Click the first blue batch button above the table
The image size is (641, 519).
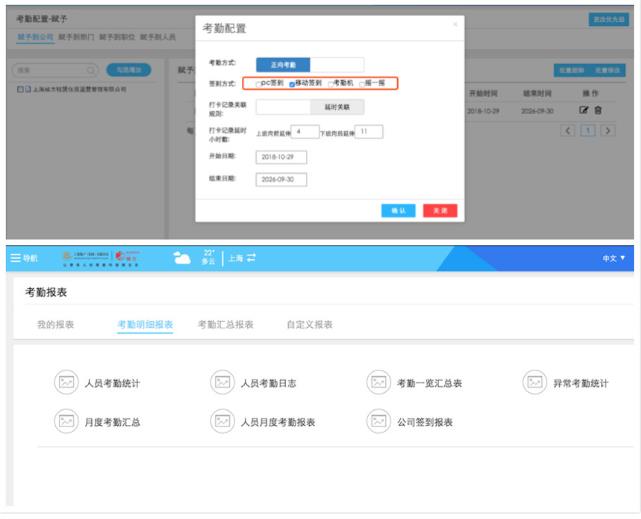(x=572, y=70)
